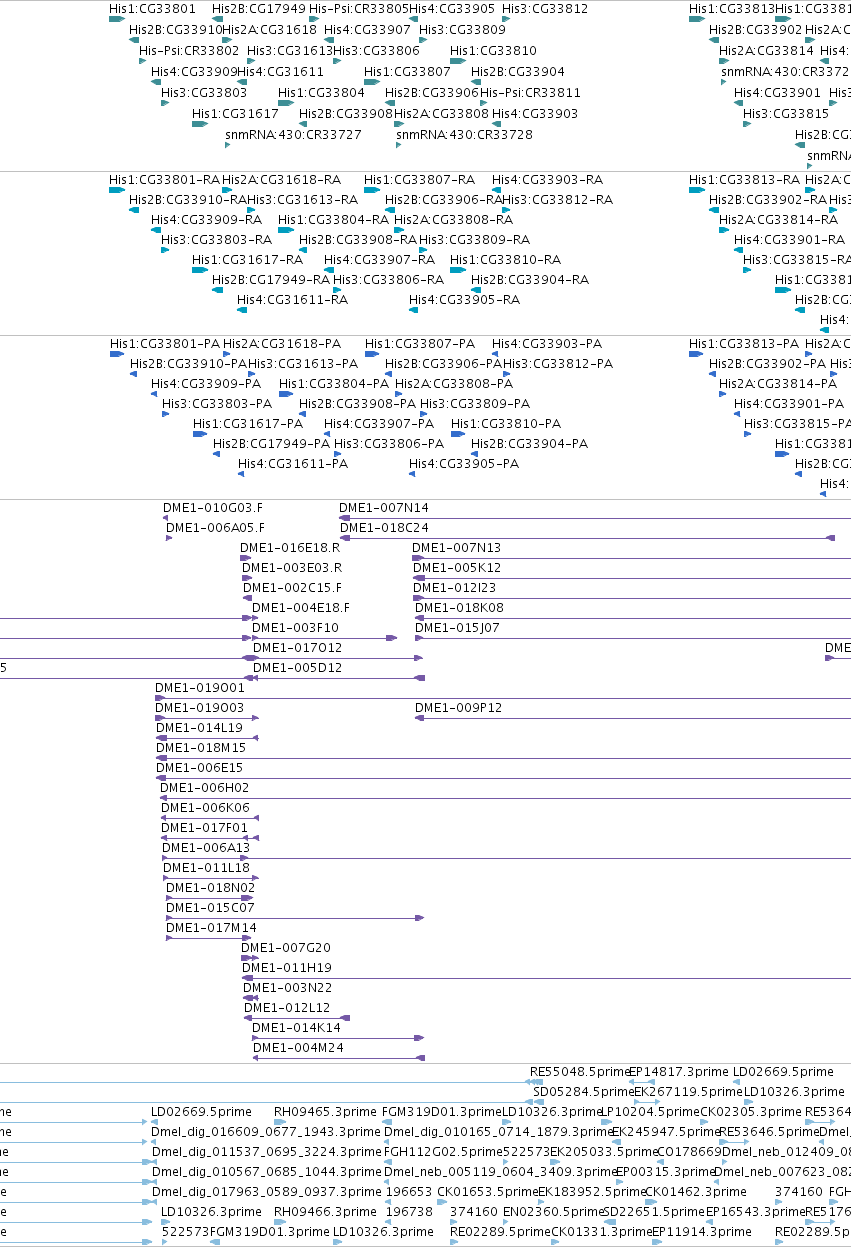Click clone label DME1-011L18
The image size is (851, 1247).
coord(206,868)
